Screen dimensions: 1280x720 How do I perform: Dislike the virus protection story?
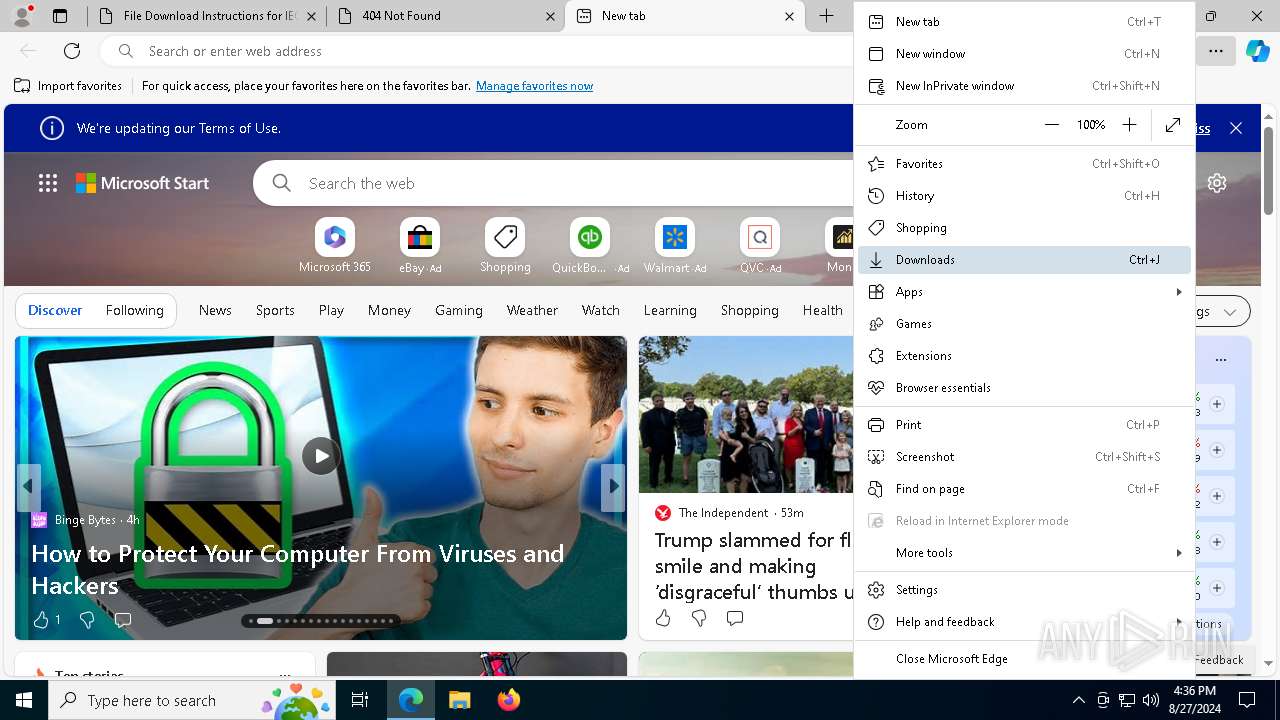click(87, 620)
